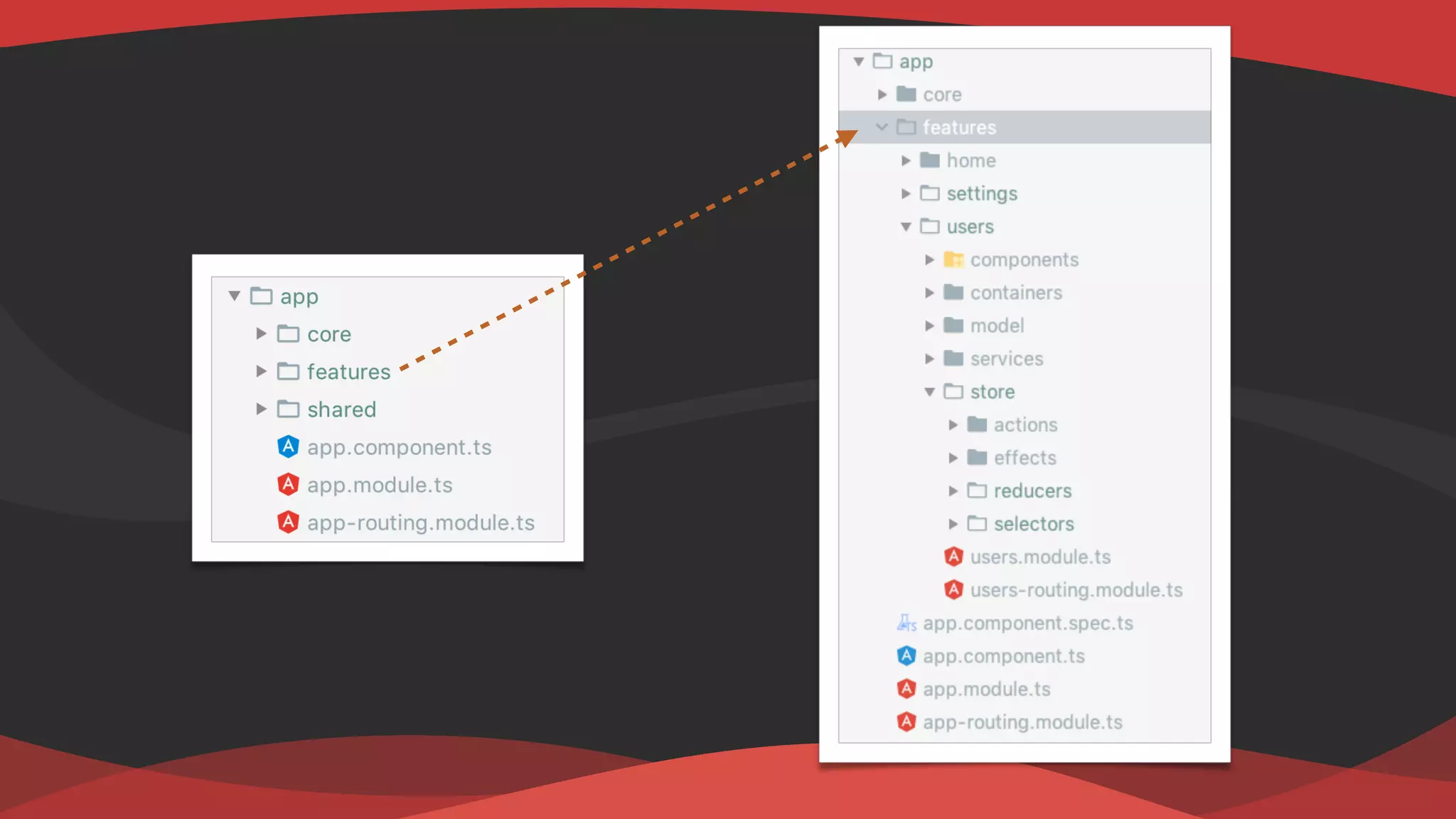The image size is (1456, 819).
Task: Click the yellow components folder icon
Action: coord(953,259)
